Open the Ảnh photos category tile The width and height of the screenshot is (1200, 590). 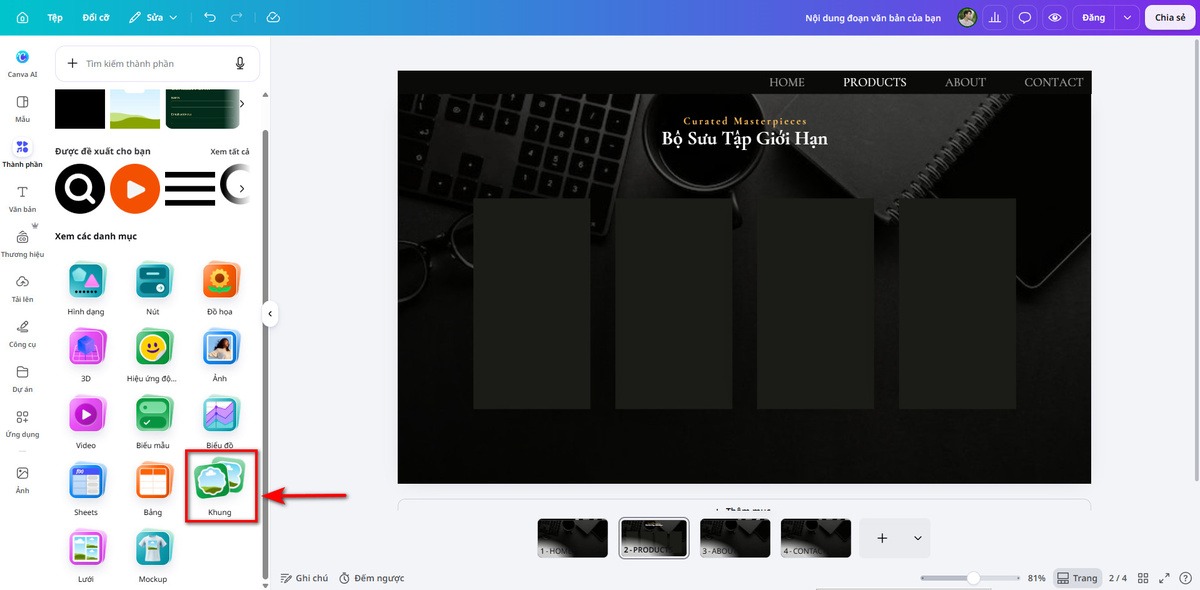[220, 355]
